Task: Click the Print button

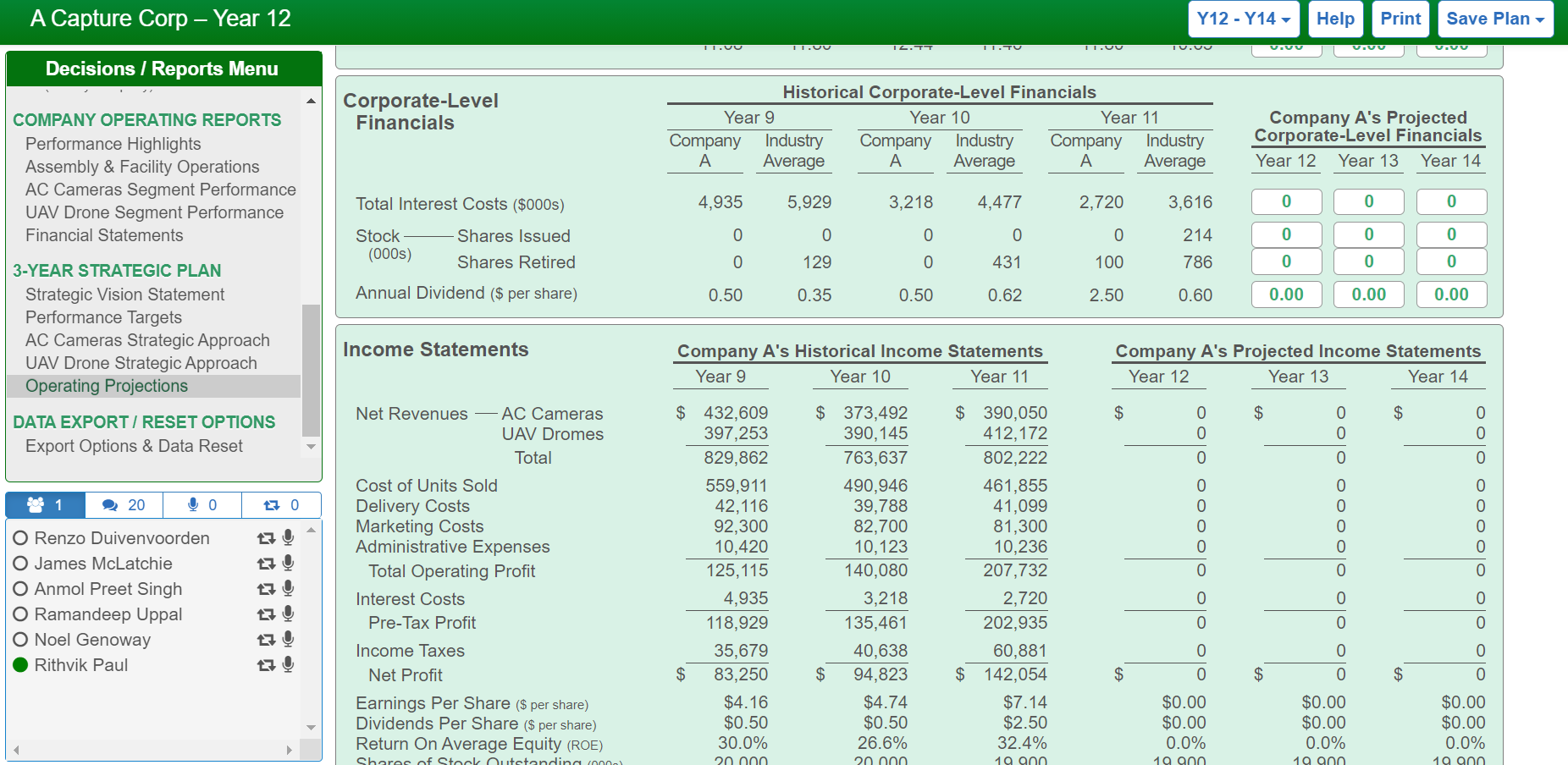Action: 1400,18
